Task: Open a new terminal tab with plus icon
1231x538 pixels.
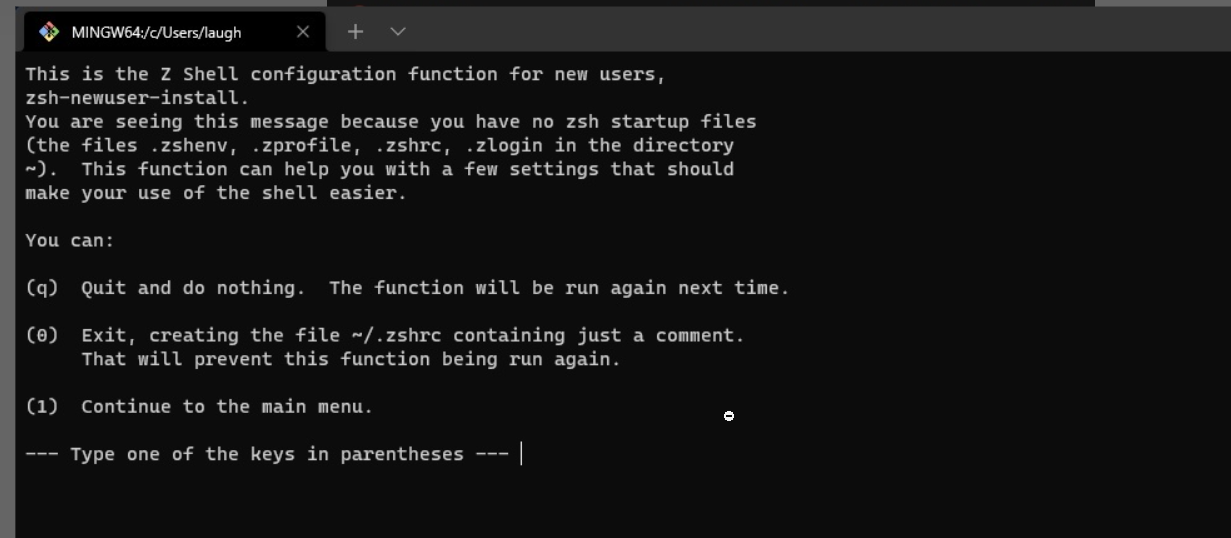Action: 355,32
